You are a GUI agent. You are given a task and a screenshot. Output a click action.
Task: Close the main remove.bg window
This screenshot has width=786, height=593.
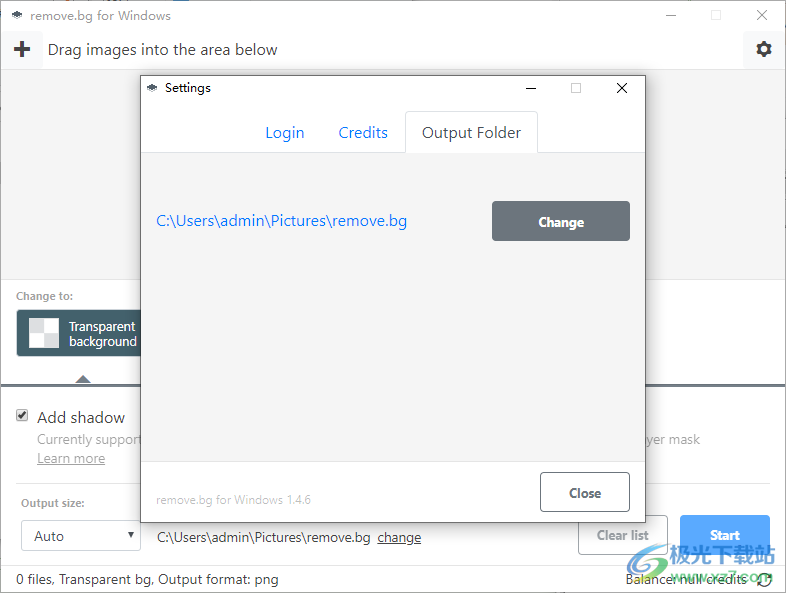pos(761,16)
